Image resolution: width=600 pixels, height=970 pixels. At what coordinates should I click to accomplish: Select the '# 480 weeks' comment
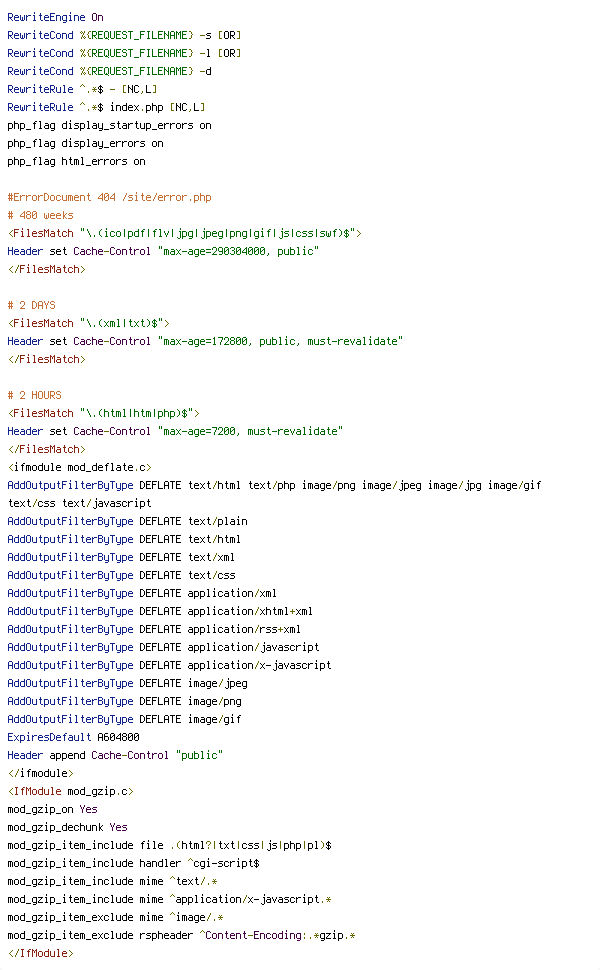click(40, 215)
